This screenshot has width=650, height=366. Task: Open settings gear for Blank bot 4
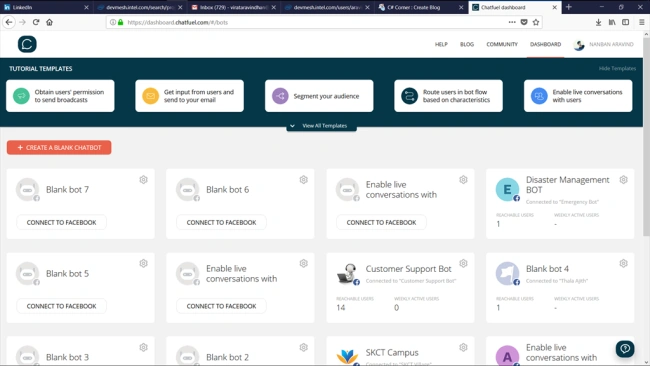pyautogui.click(x=623, y=263)
